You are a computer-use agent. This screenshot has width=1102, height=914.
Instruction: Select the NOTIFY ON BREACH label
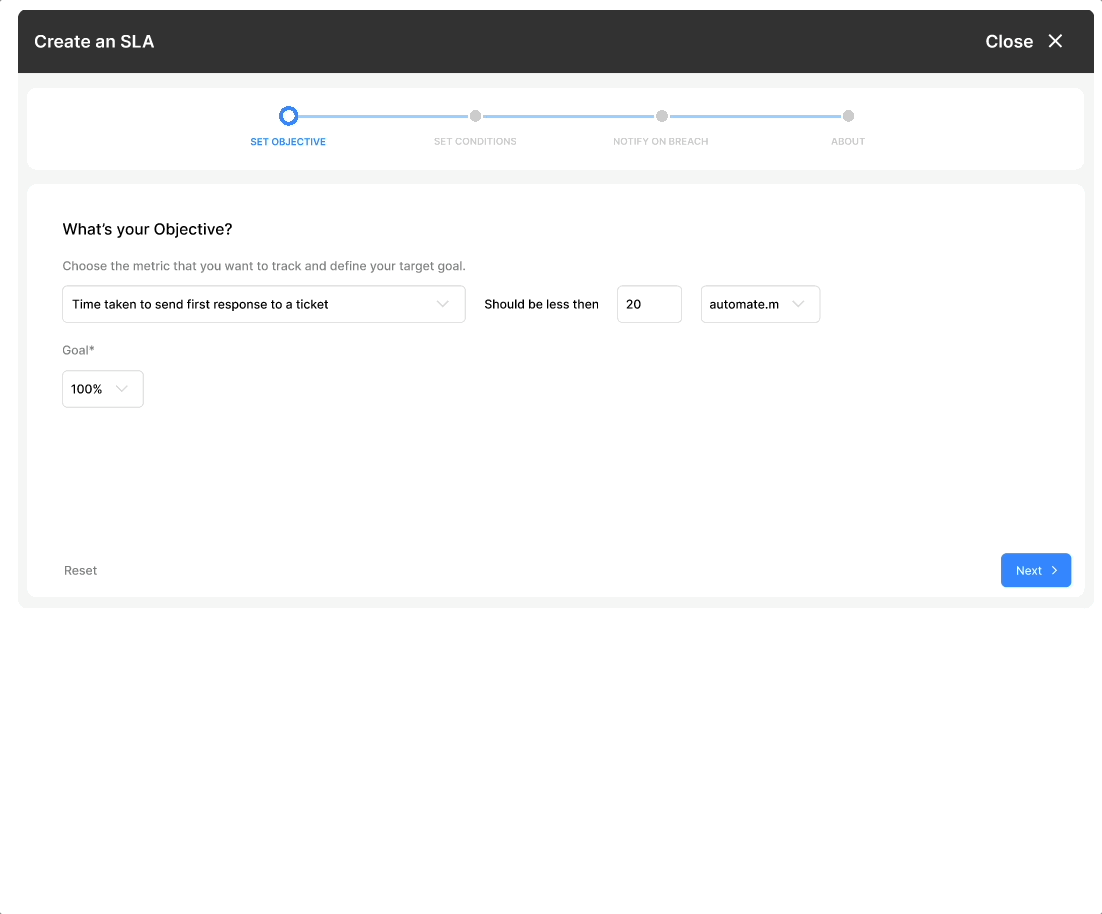[661, 141]
